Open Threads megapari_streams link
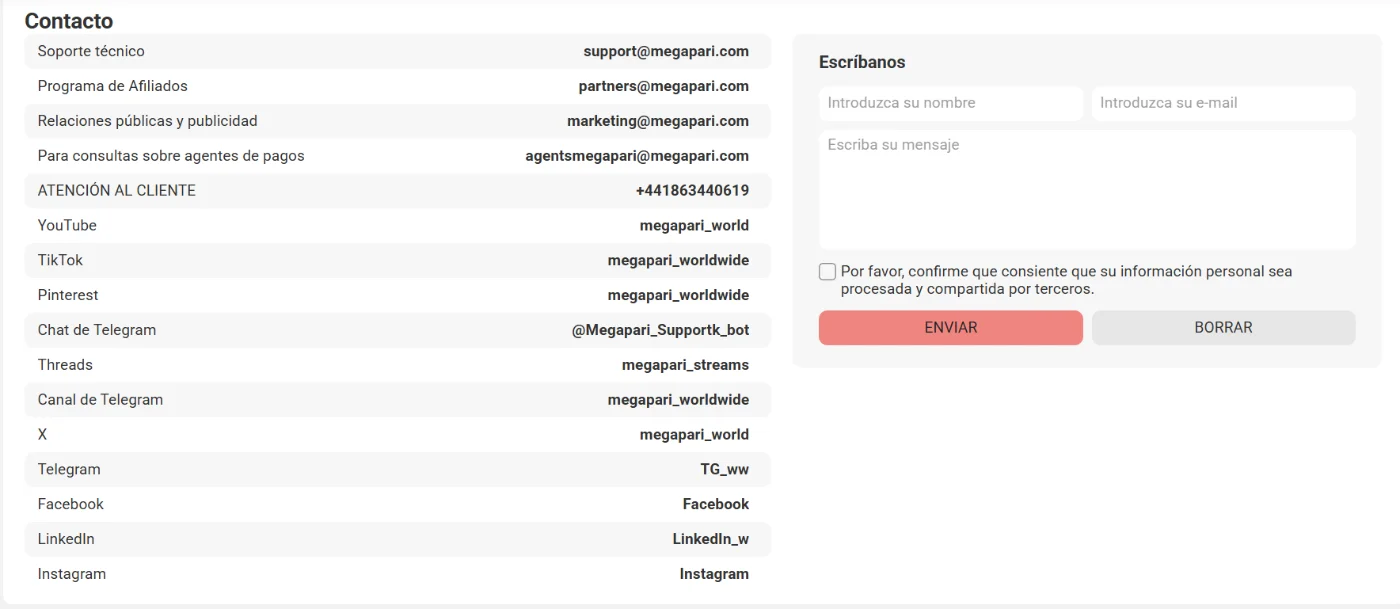Viewport: 1400px width, 609px height. (685, 365)
